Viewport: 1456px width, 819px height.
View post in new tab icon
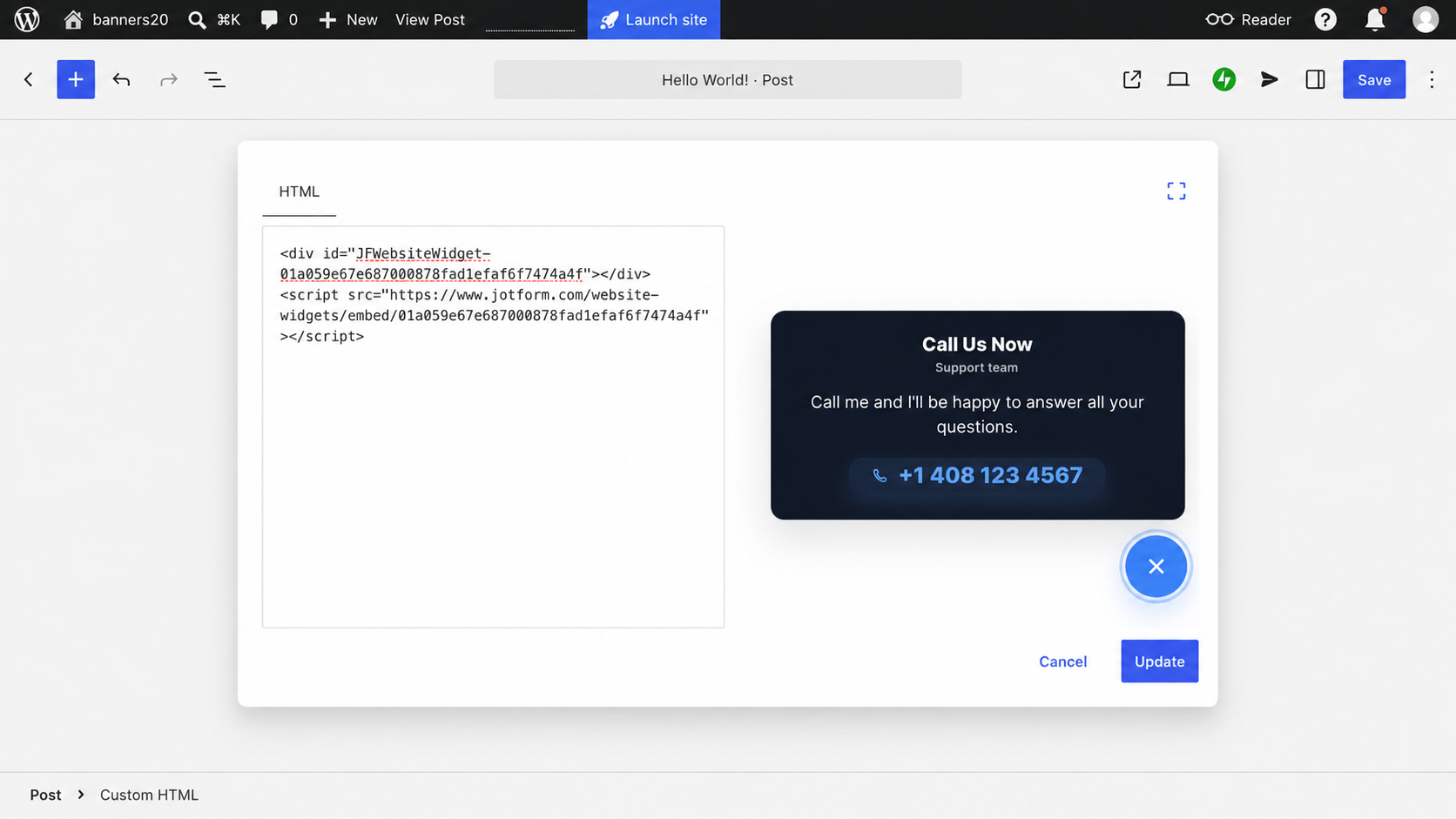[1132, 79]
